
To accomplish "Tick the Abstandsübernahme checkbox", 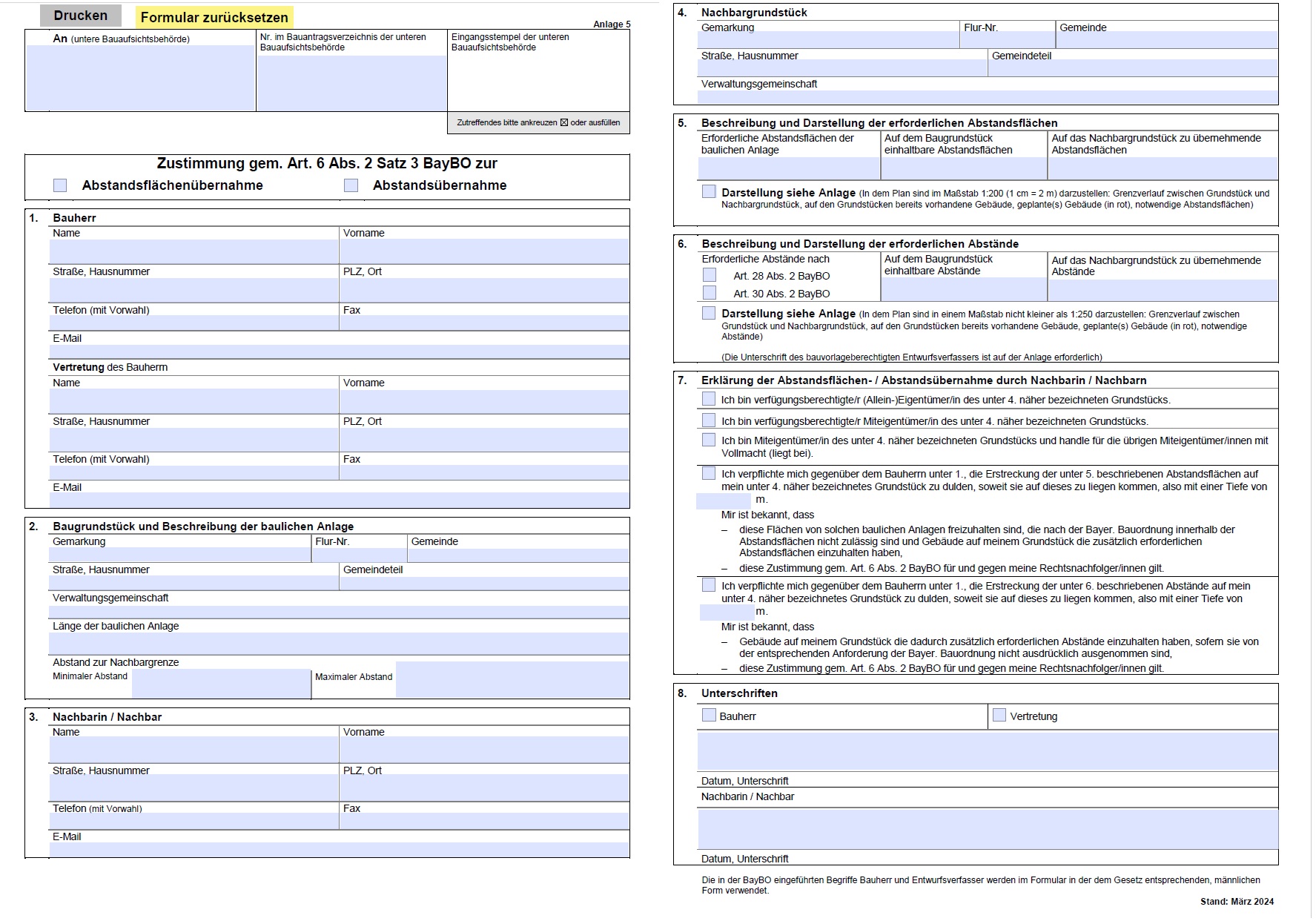I will pyautogui.click(x=351, y=185).
